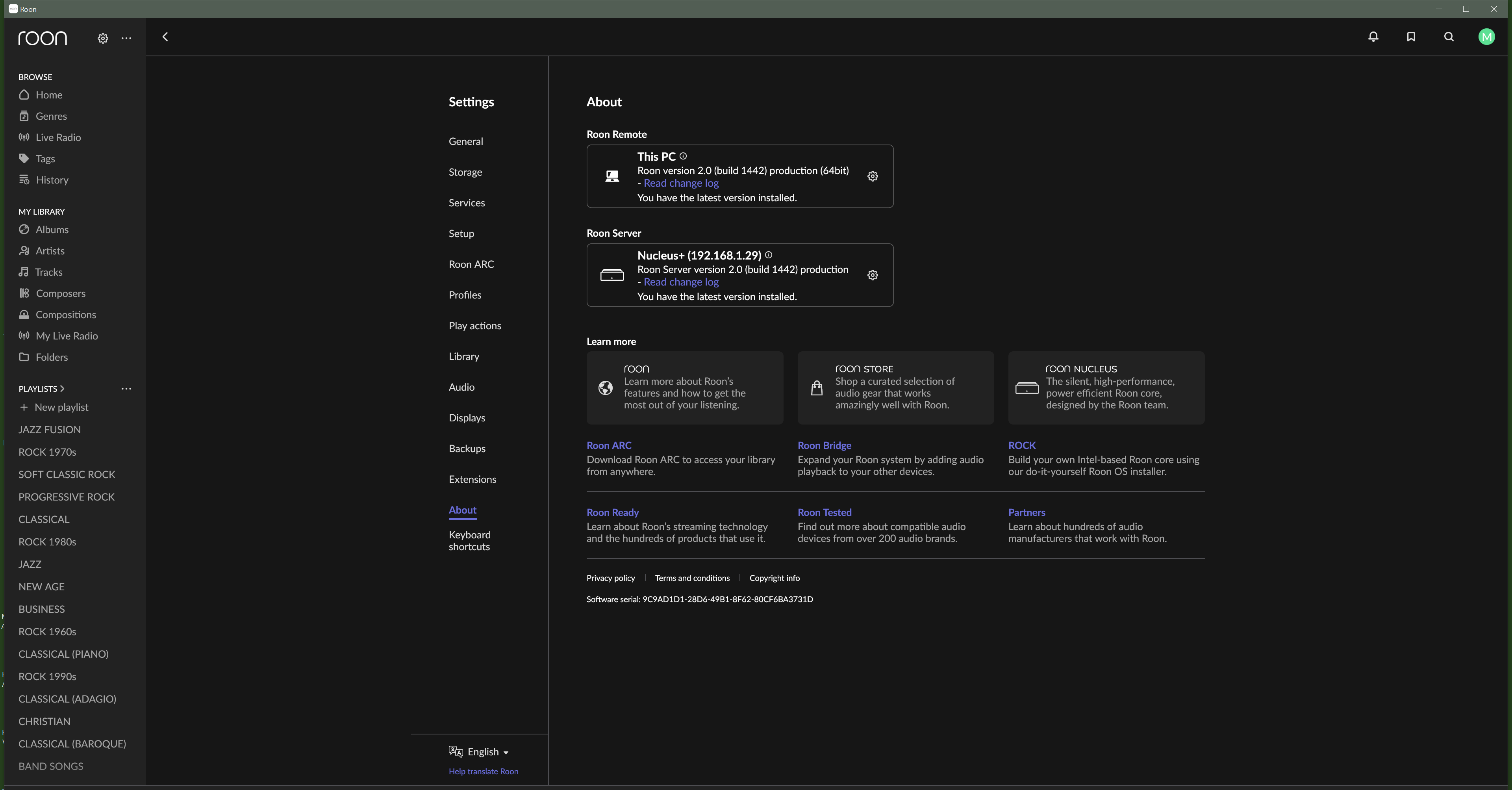This screenshot has width=1512, height=790.
Task: Open the PROGRESSIVE ROCK playlist
Action: tap(66, 497)
